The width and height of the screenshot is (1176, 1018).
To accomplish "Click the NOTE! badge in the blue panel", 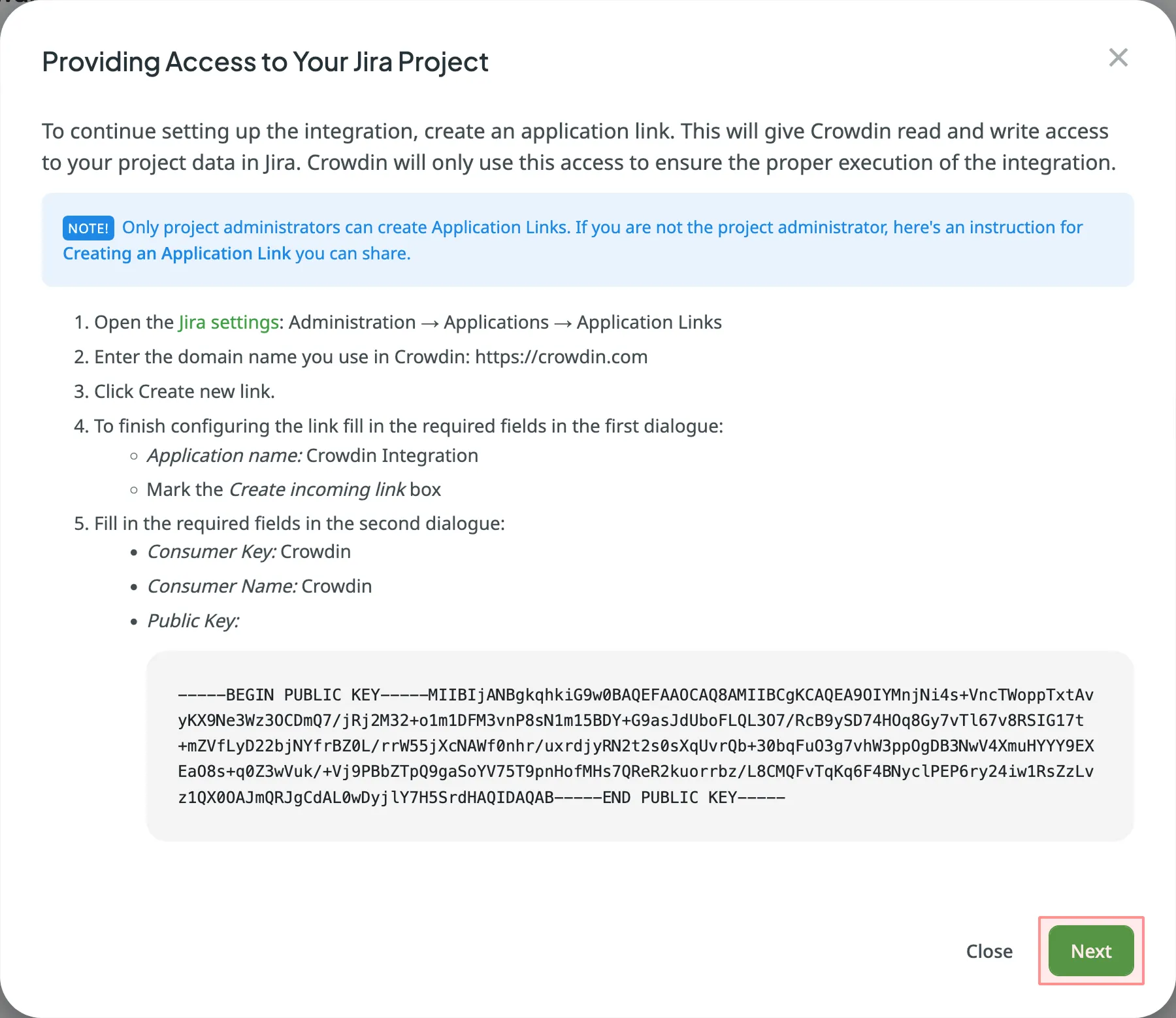I will tap(88, 227).
